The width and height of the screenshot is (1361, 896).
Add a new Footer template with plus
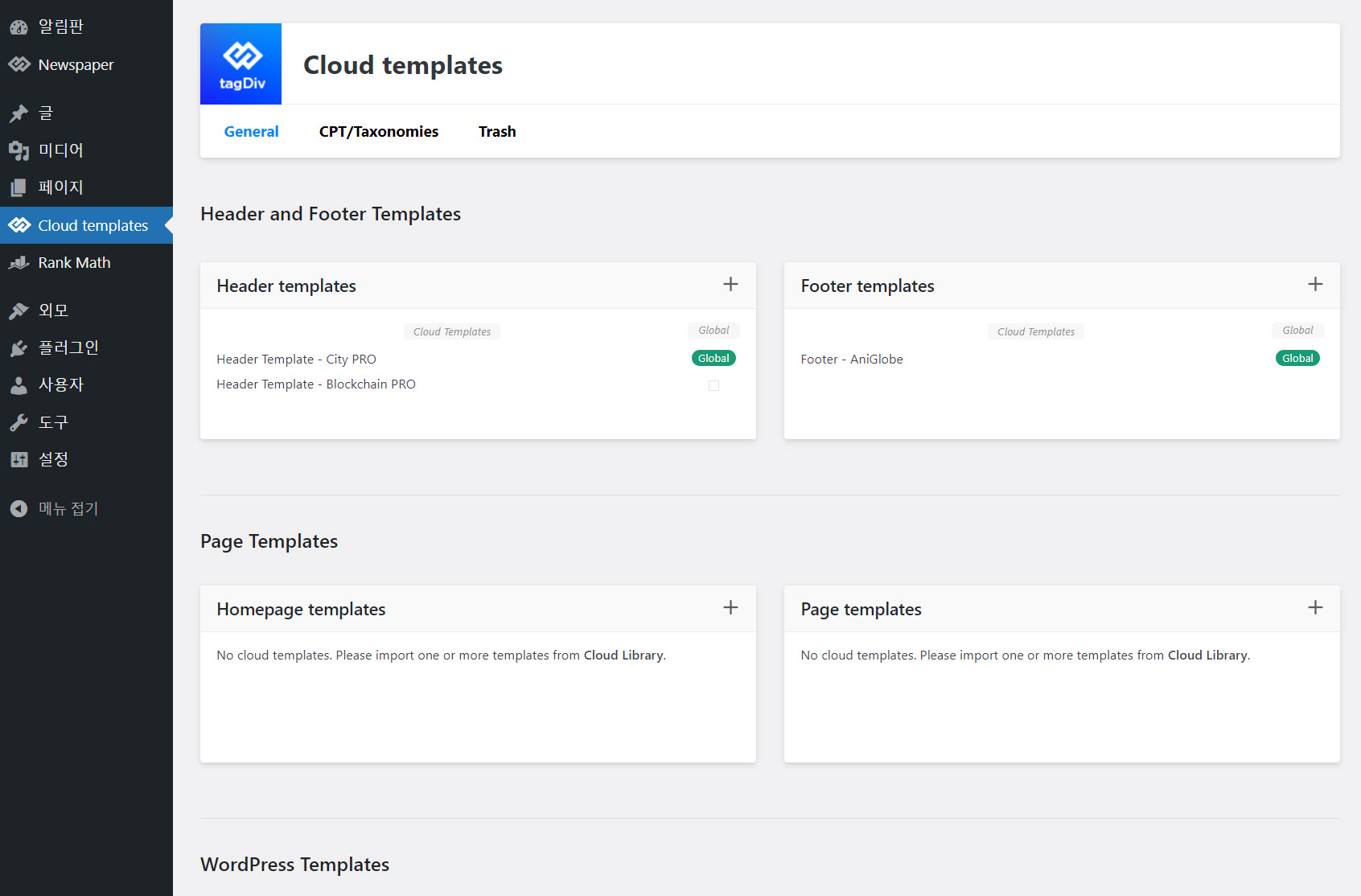pos(1315,284)
